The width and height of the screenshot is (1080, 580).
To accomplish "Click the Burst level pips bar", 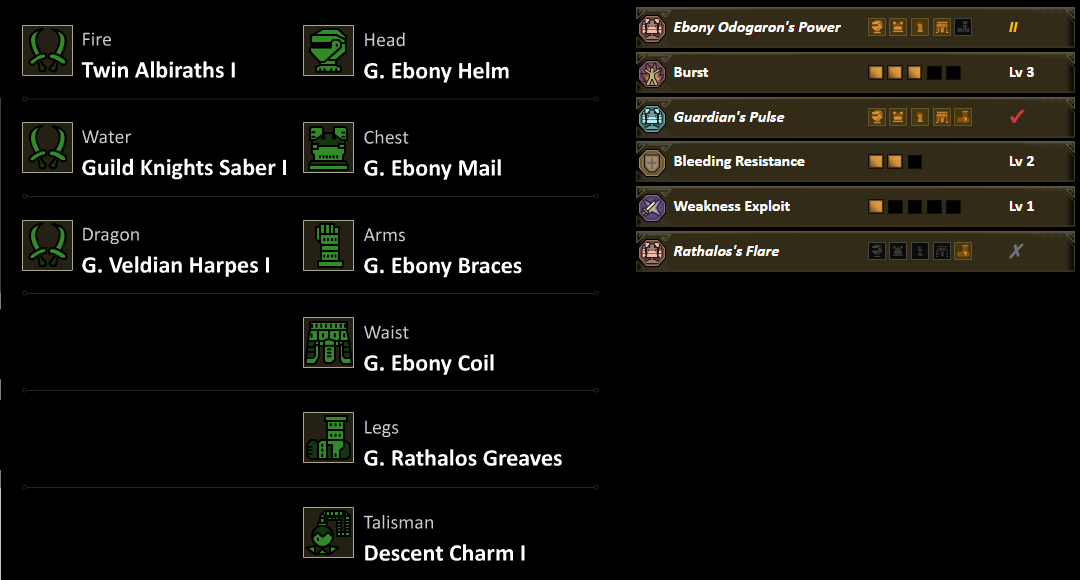I will point(914,73).
